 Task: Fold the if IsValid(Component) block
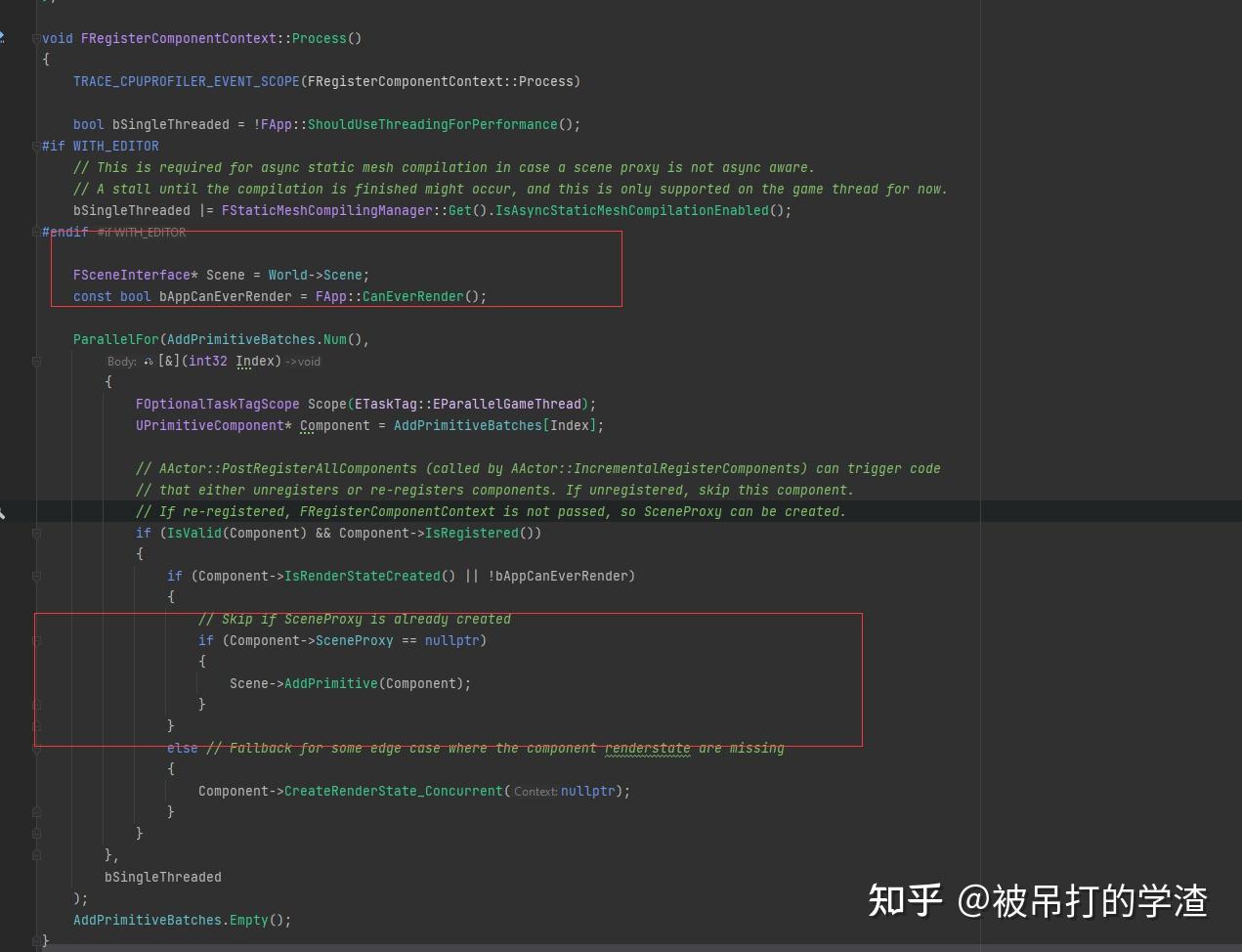point(36,533)
